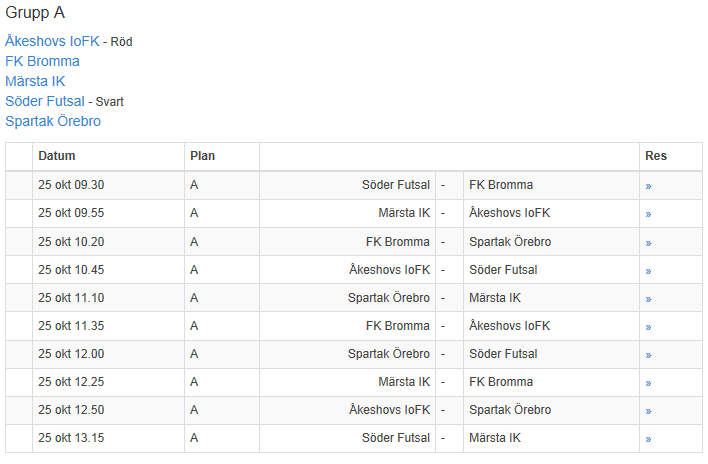This screenshot has width=708, height=464.
Task: Open FK Bromma team link in group list
Action: tap(42, 61)
